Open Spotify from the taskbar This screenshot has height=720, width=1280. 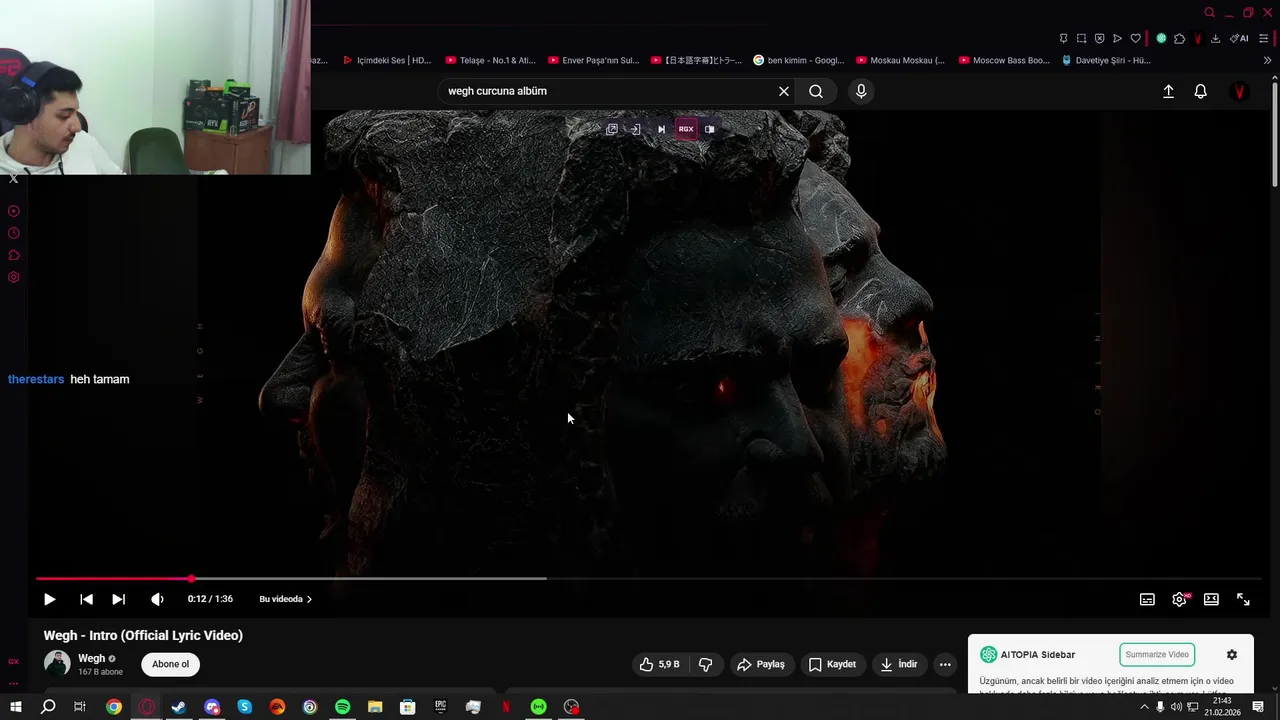pos(342,707)
